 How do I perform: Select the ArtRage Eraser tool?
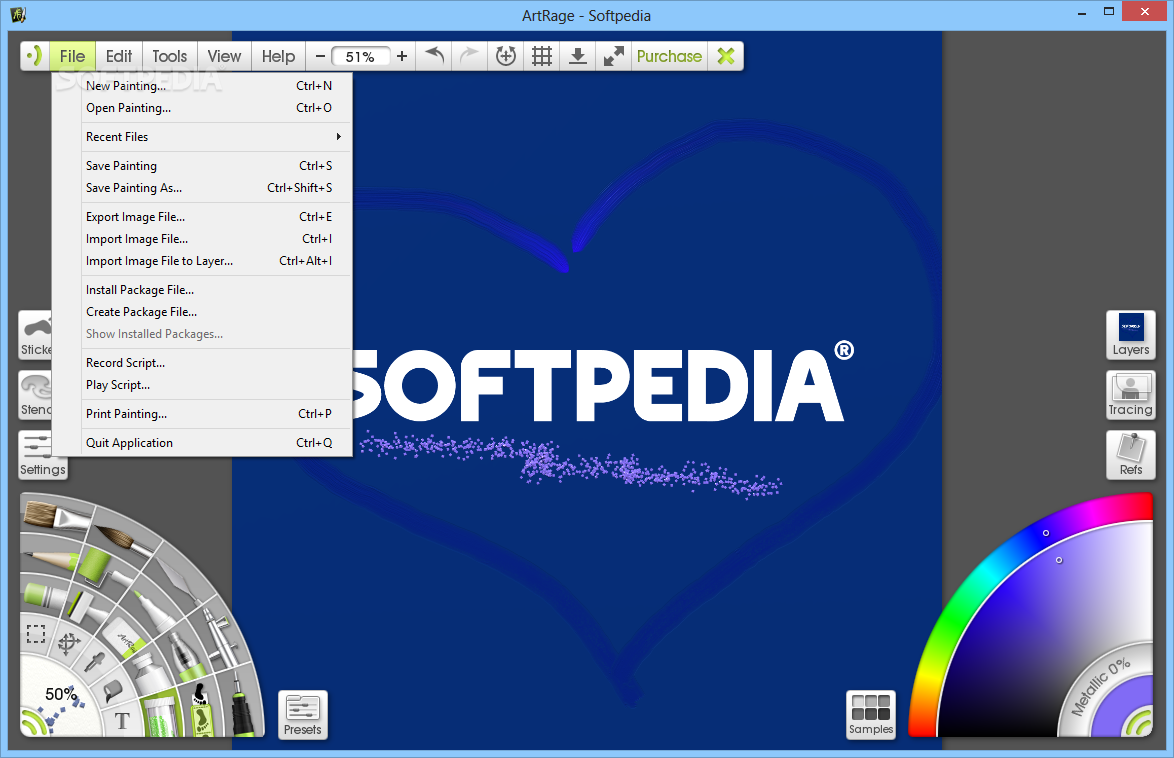pyautogui.click(x=124, y=637)
